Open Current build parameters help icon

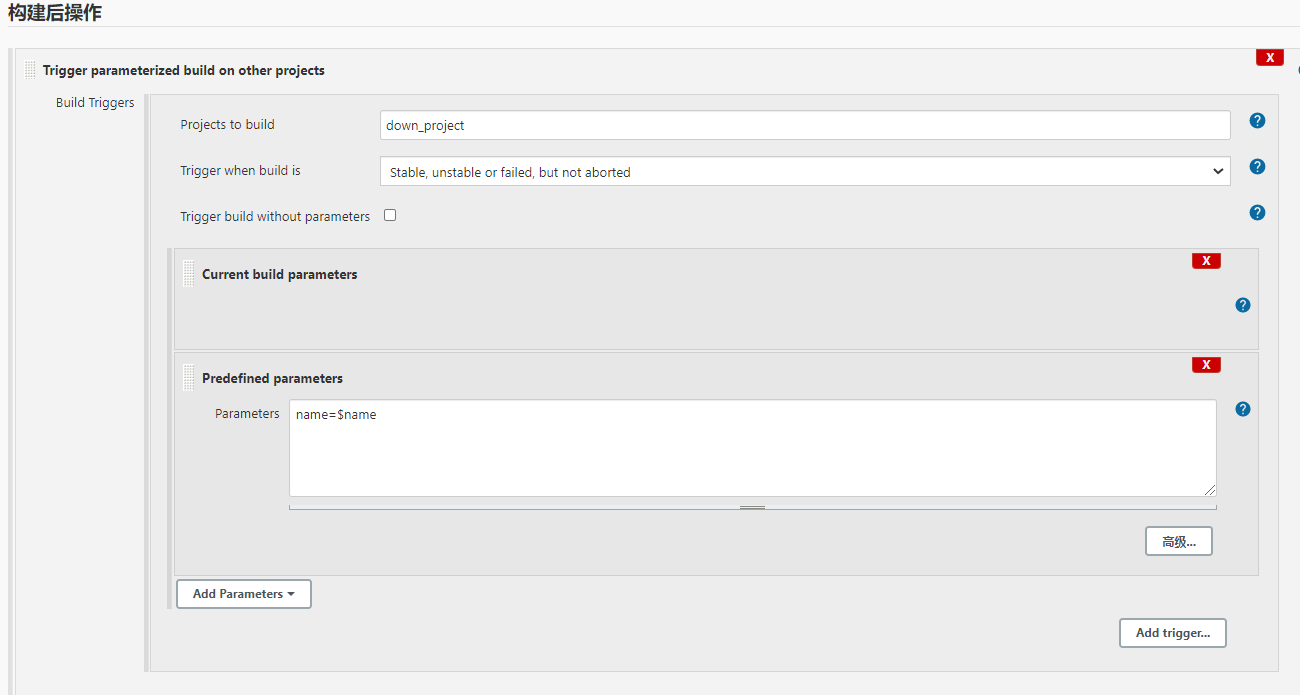click(x=1243, y=305)
